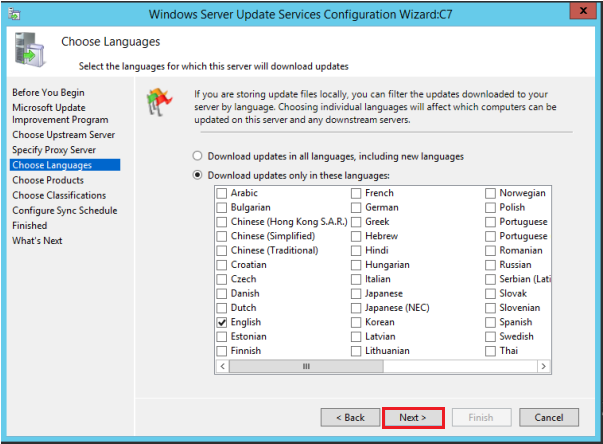Check the Japanese (NEC) checkbox
The image size is (603, 444).
(x=356, y=308)
